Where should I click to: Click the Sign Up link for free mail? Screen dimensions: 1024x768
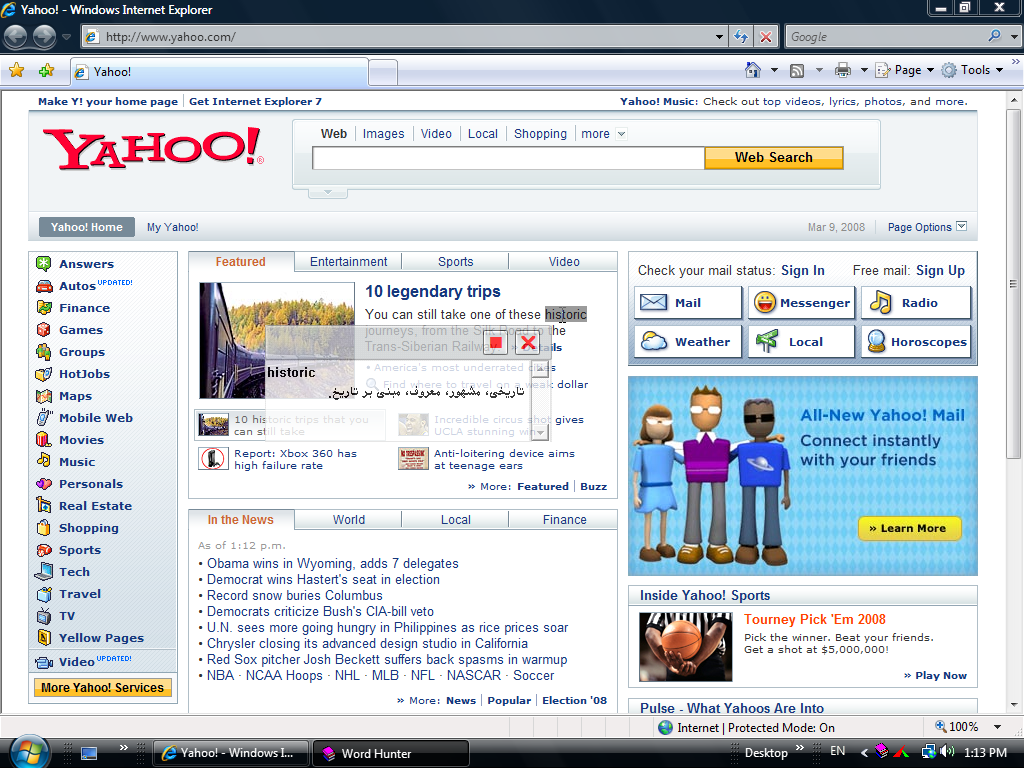[x=940, y=270]
